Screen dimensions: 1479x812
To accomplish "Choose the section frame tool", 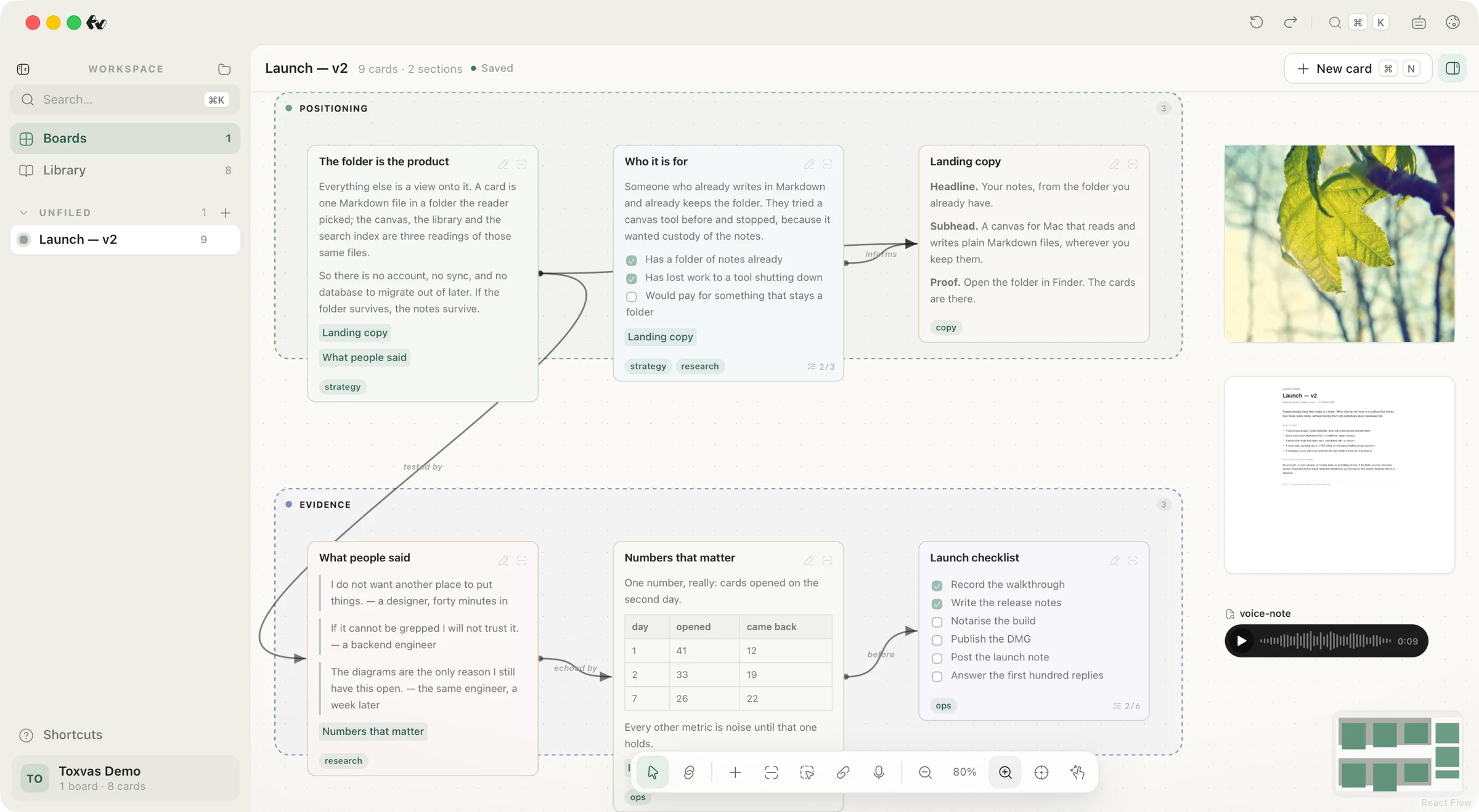I will 771,772.
